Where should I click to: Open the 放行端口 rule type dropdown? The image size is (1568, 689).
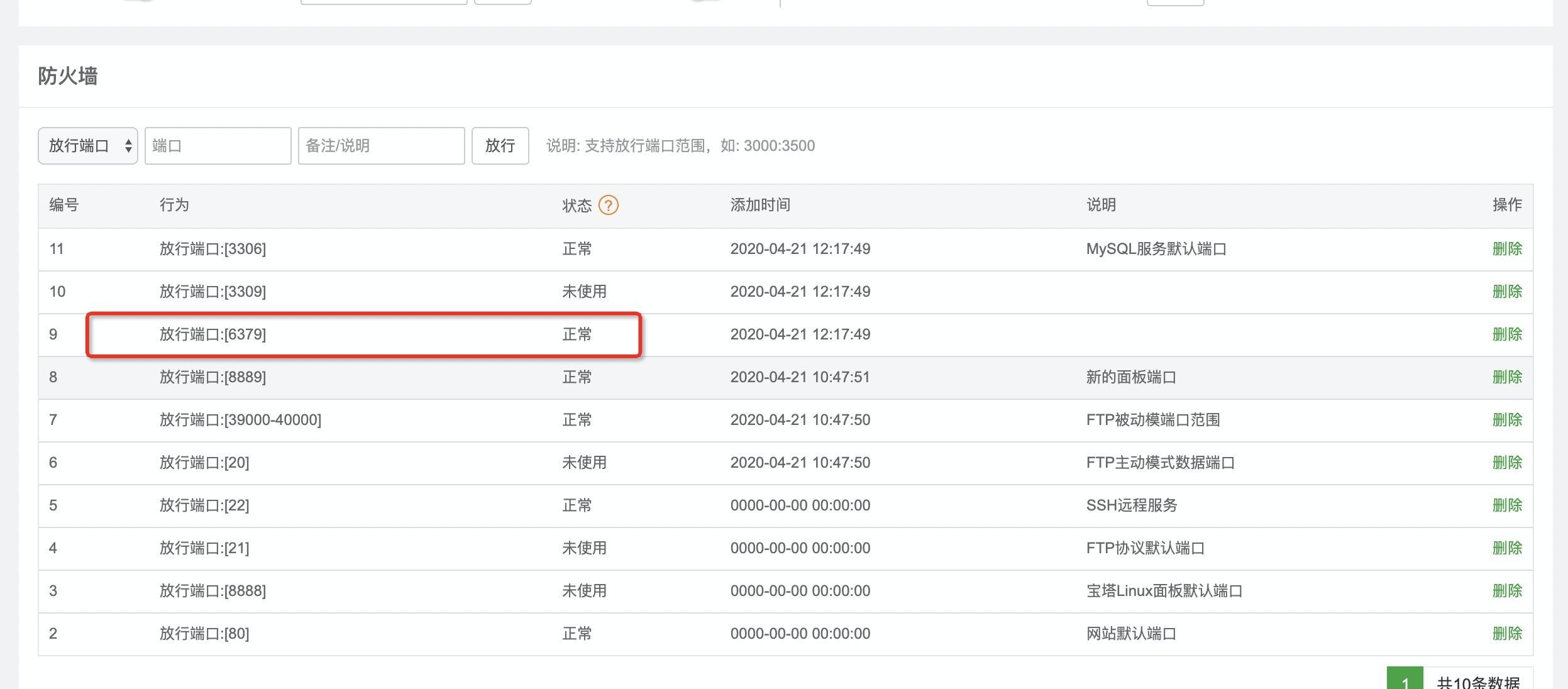(x=87, y=146)
